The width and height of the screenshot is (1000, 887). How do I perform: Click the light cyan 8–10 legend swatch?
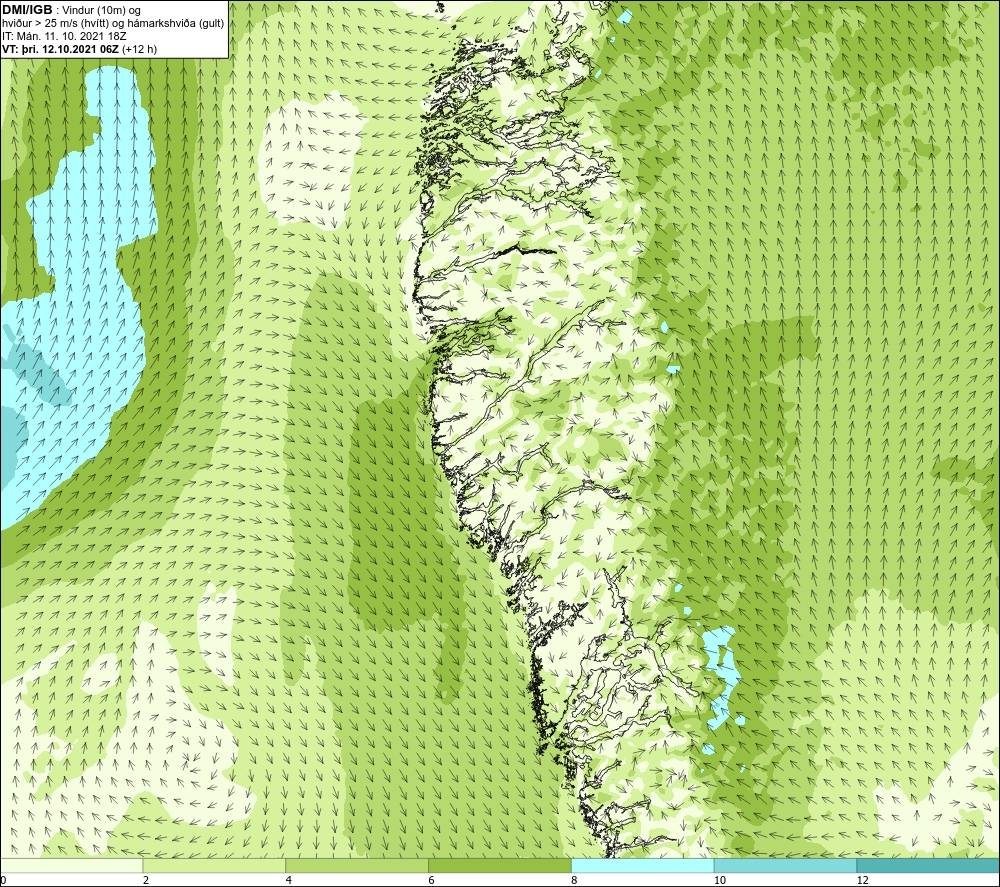[x=643, y=865]
